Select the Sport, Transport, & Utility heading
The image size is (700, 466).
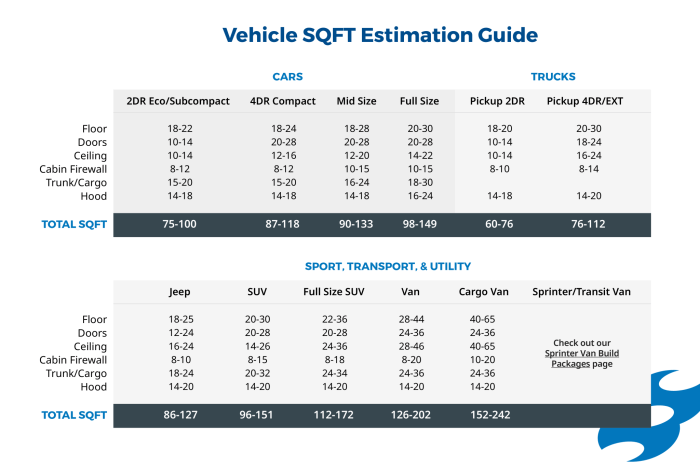388,266
